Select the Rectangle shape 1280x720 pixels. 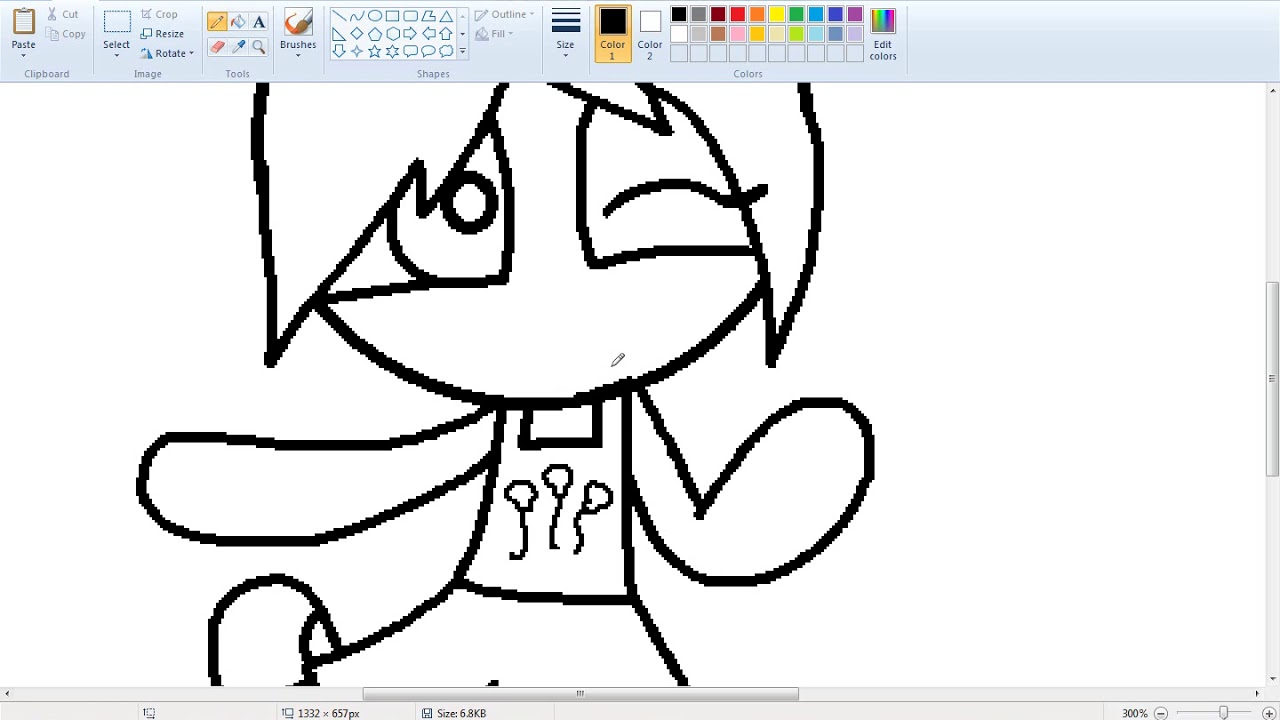(392, 15)
